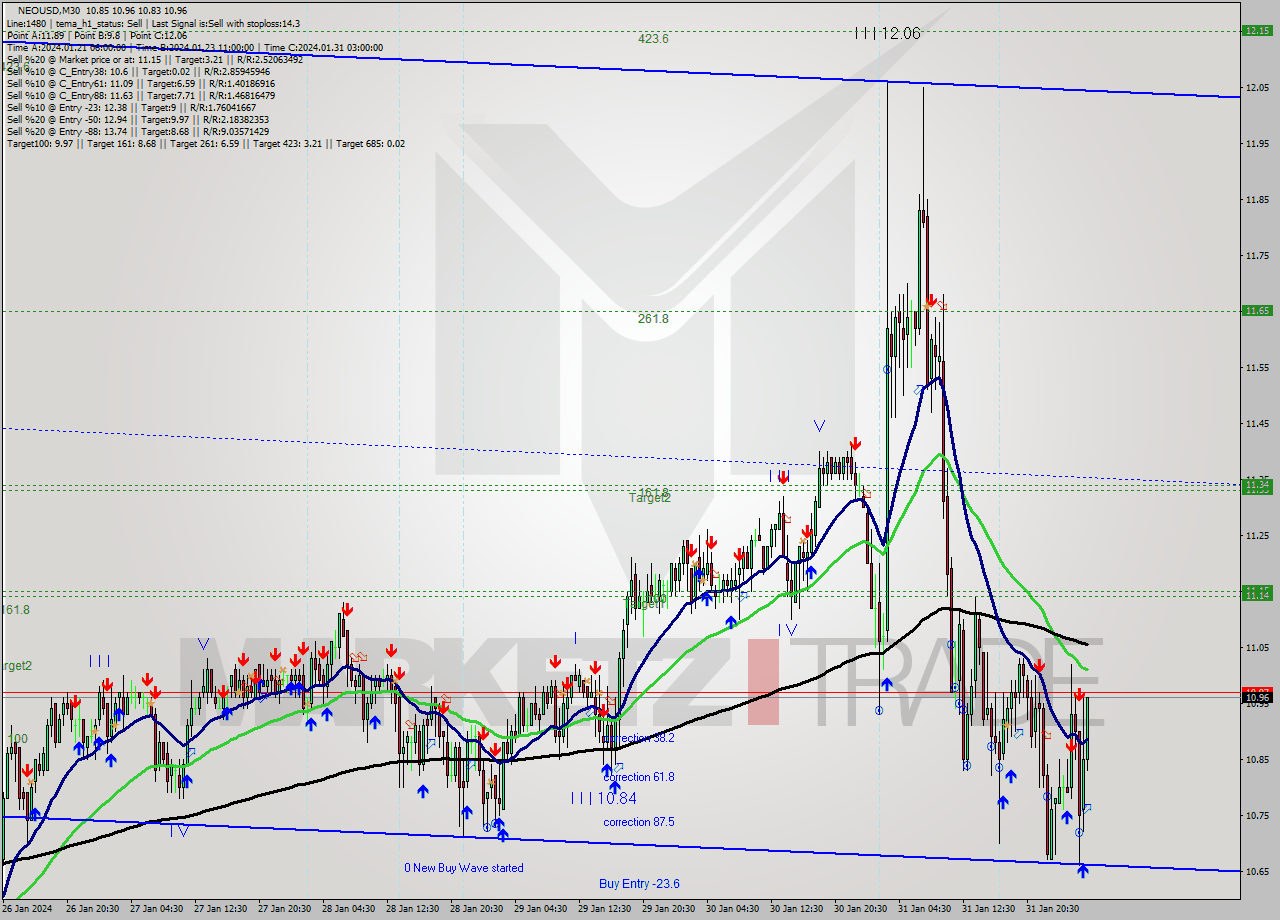Click the '29 Jan 12:30' time axis label
The width and height of the screenshot is (1280, 920).
[x=605, y=909]
